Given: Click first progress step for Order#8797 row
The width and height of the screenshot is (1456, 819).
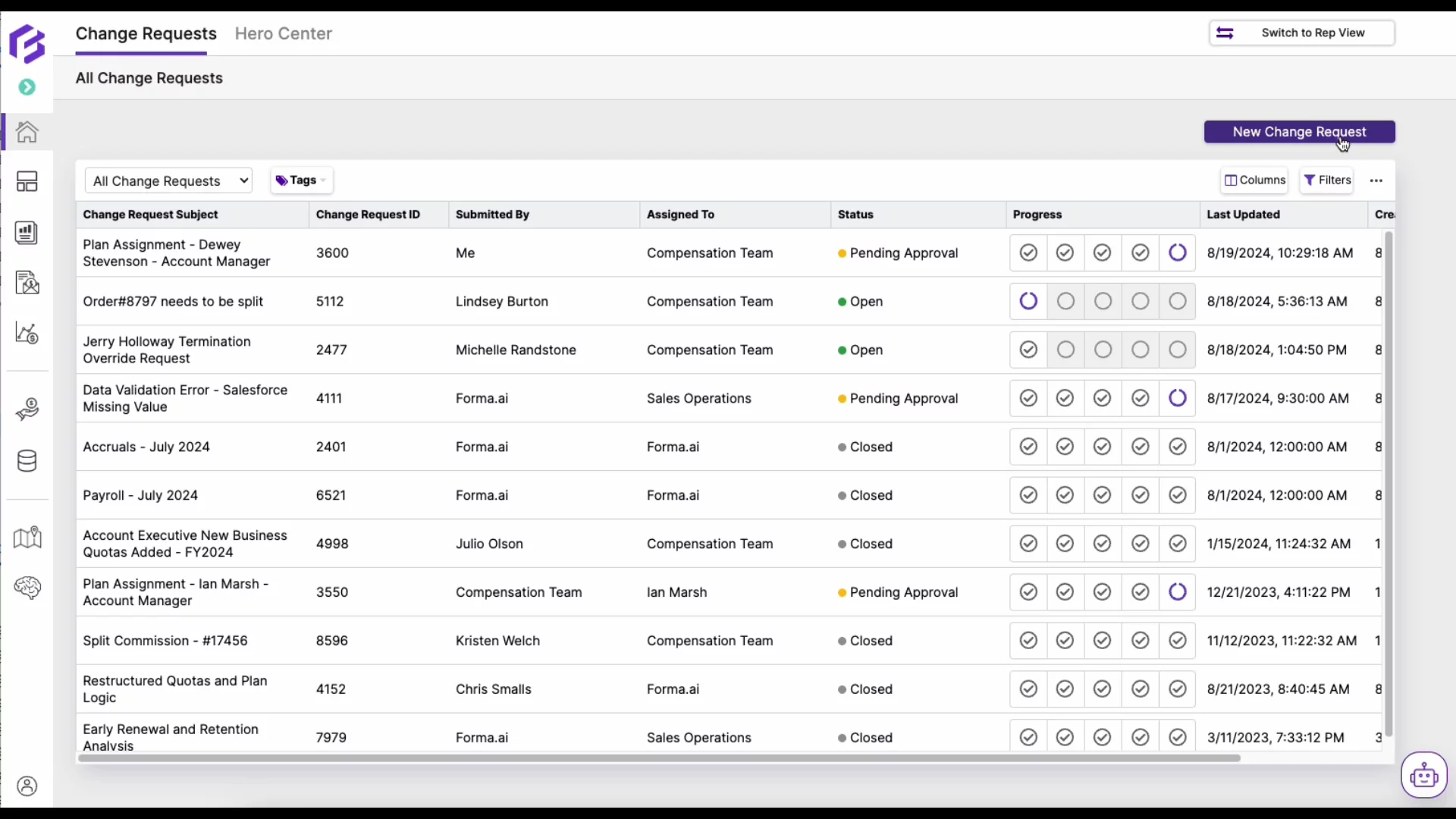Looking at the screenshot, I should (x=1028, y=301).
